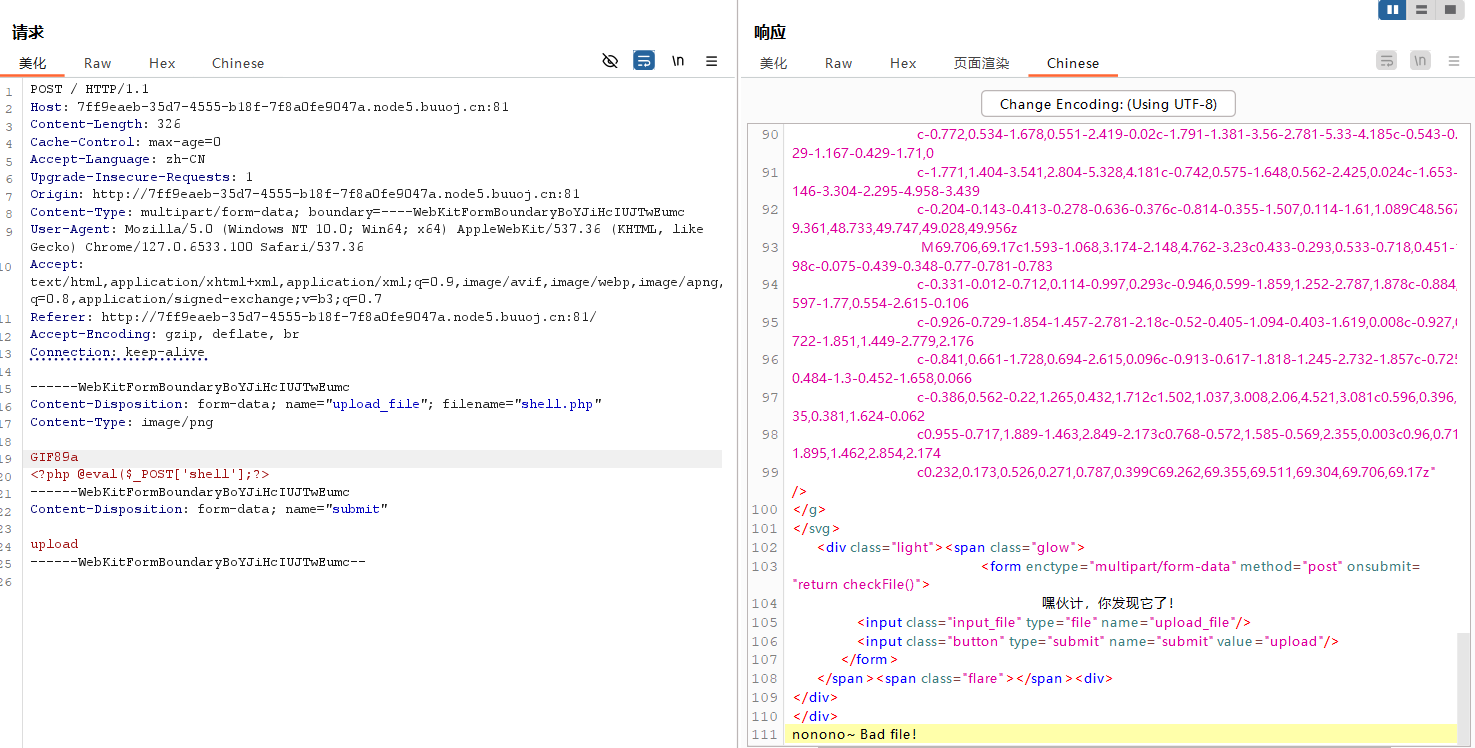Image resolution: width=1475 pixels, height=748 pixels.
Task: Click the GIF89a magic bytes line
Action: click(54, 457)
